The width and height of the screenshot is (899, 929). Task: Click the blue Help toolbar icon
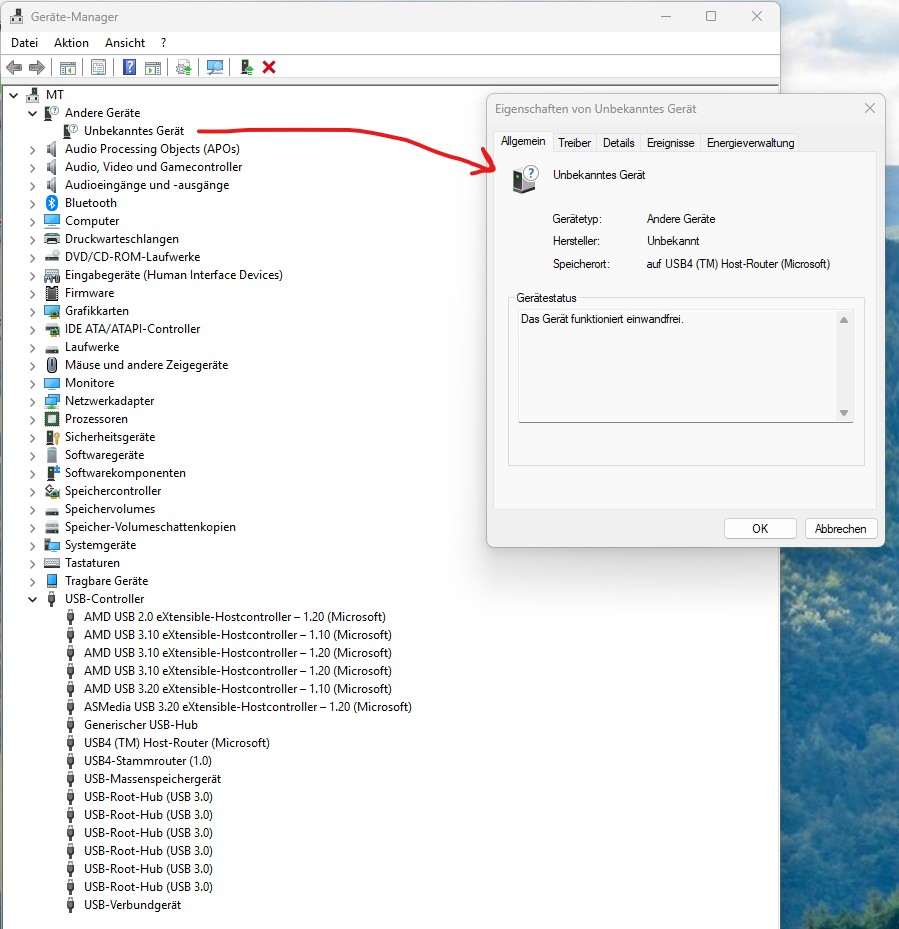tap(129, 68)
